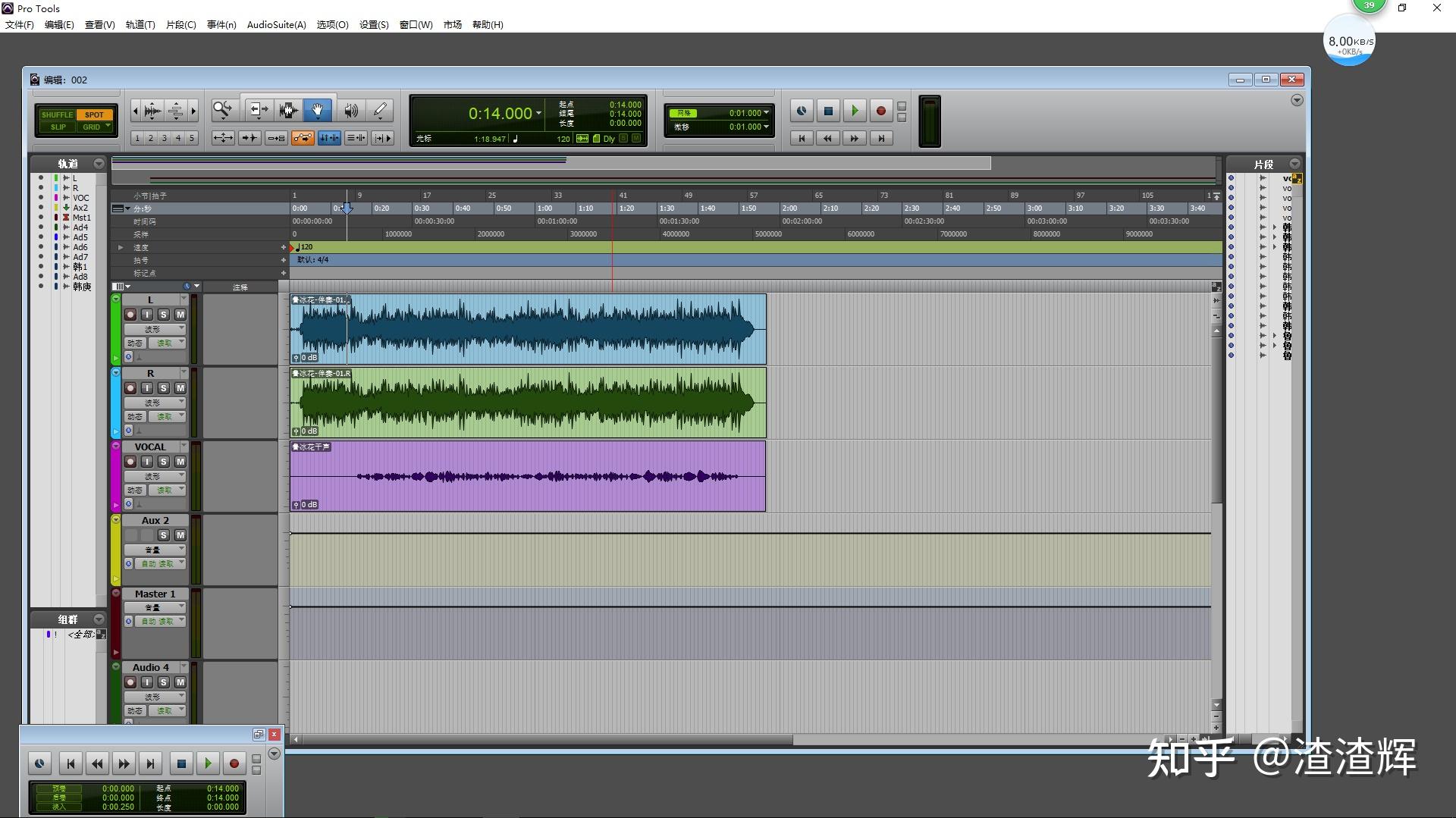Open 文件(F) menu
Viewport: 1456px width, 818px height.
[x=20, y=24]
